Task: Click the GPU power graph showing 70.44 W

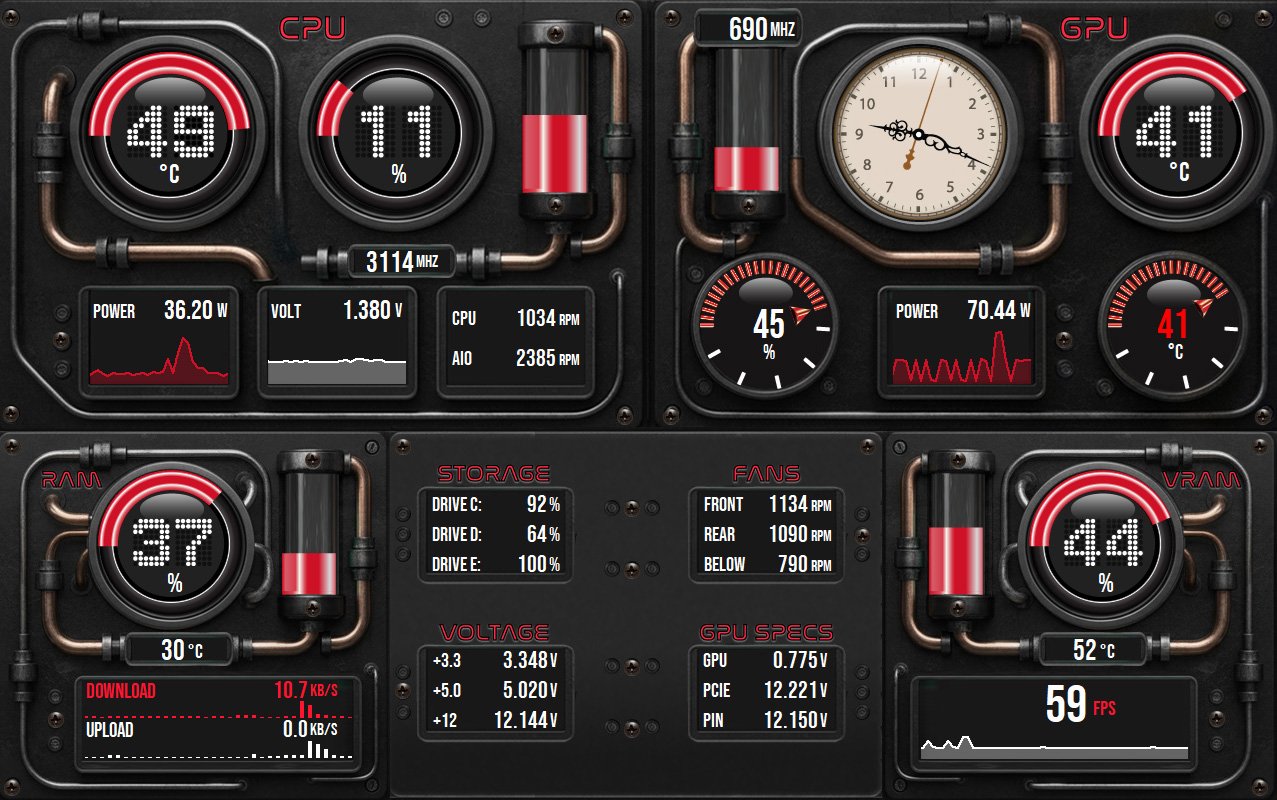Action: 962,343
